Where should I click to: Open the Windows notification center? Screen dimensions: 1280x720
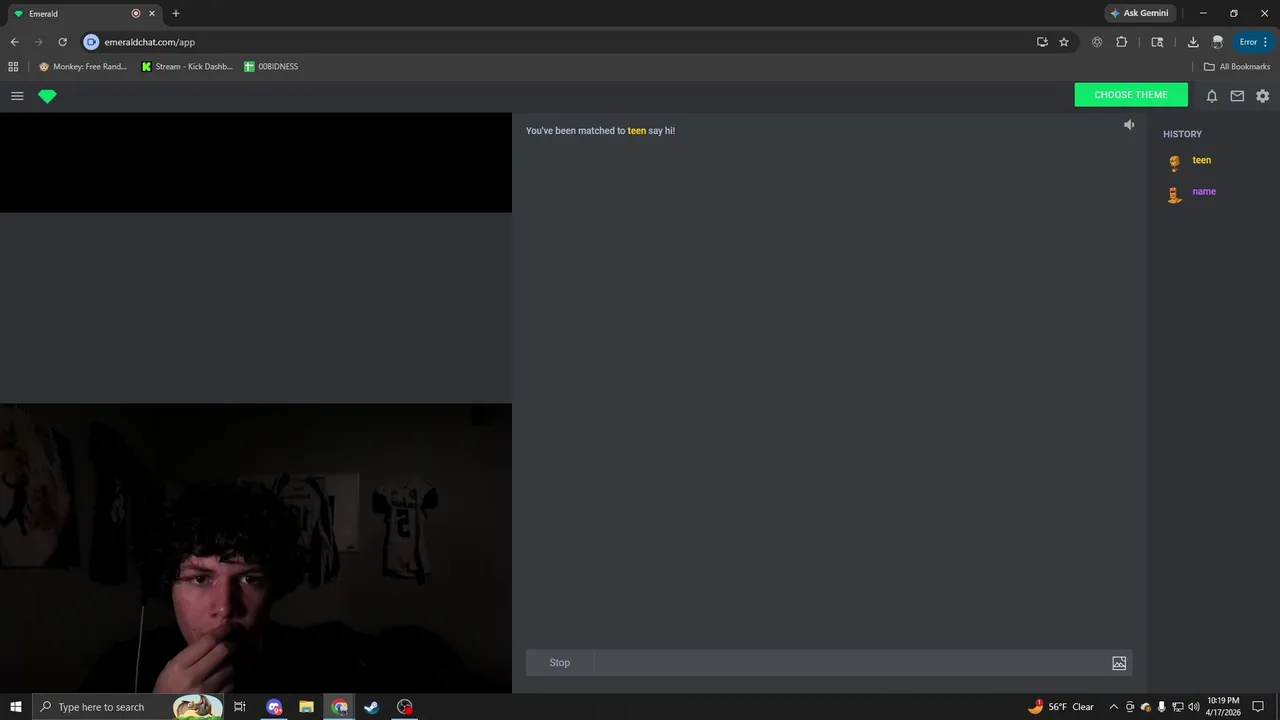point(1258,707)
